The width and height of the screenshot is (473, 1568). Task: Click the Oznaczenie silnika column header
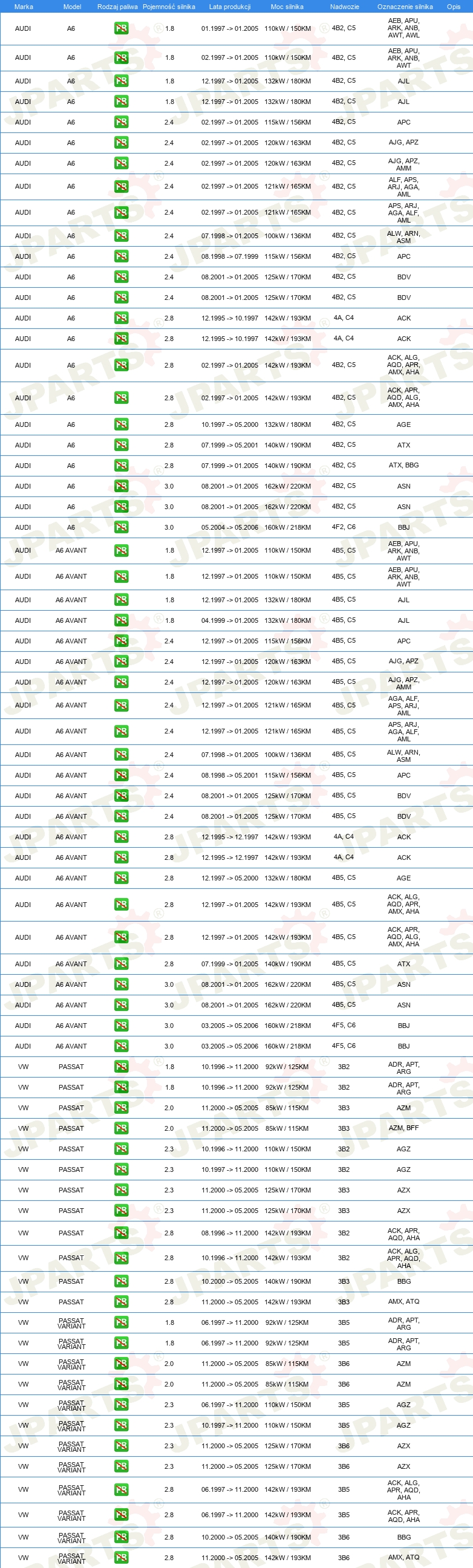[405, 7]
